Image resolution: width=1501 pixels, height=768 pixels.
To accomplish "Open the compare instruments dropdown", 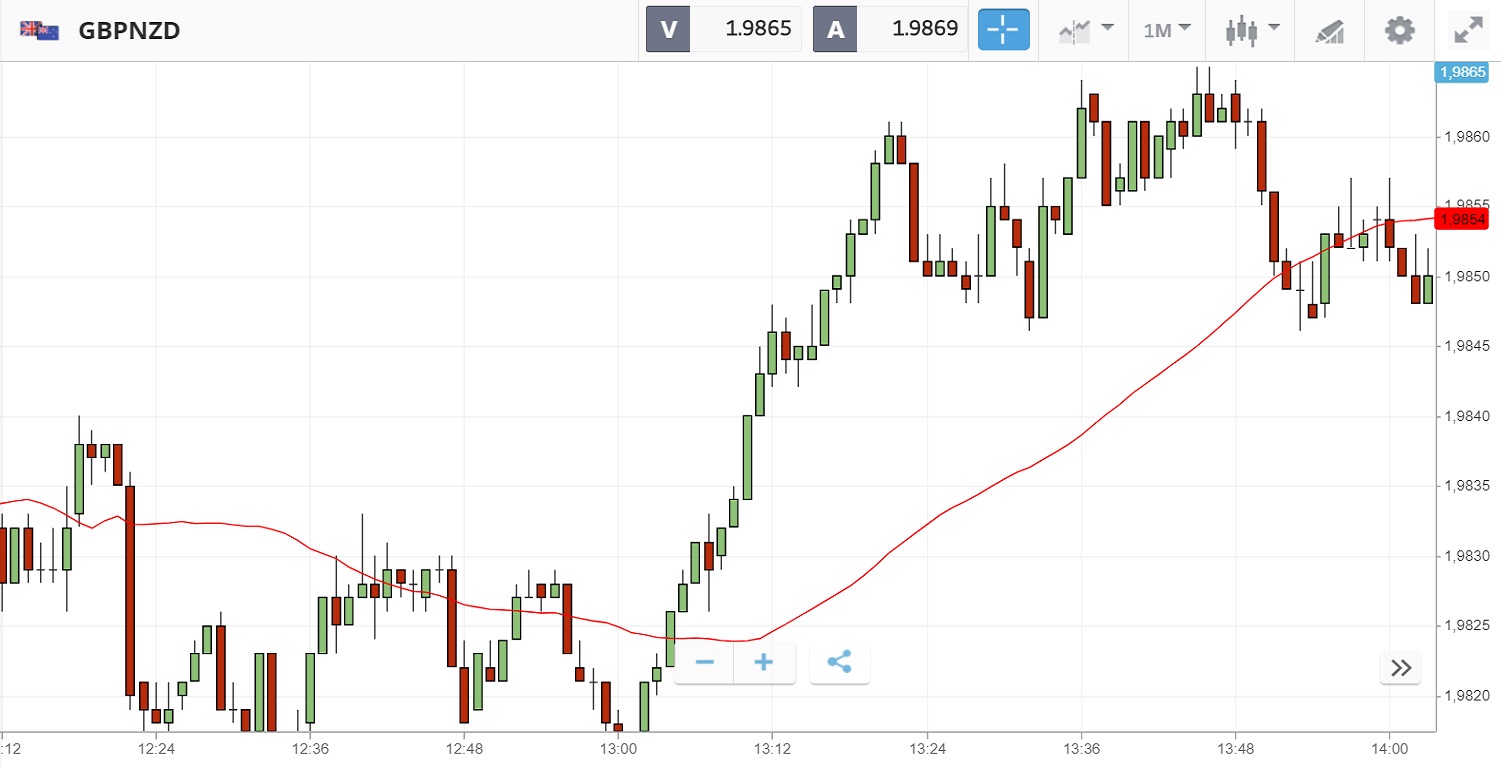I will 1085,30.
